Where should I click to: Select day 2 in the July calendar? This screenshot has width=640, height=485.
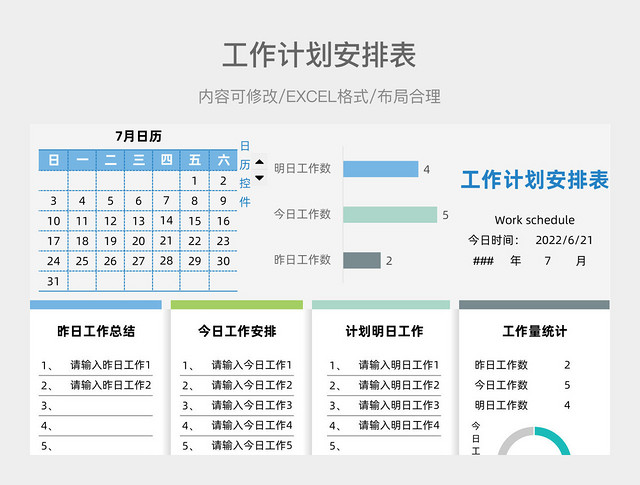pos(223,180)
